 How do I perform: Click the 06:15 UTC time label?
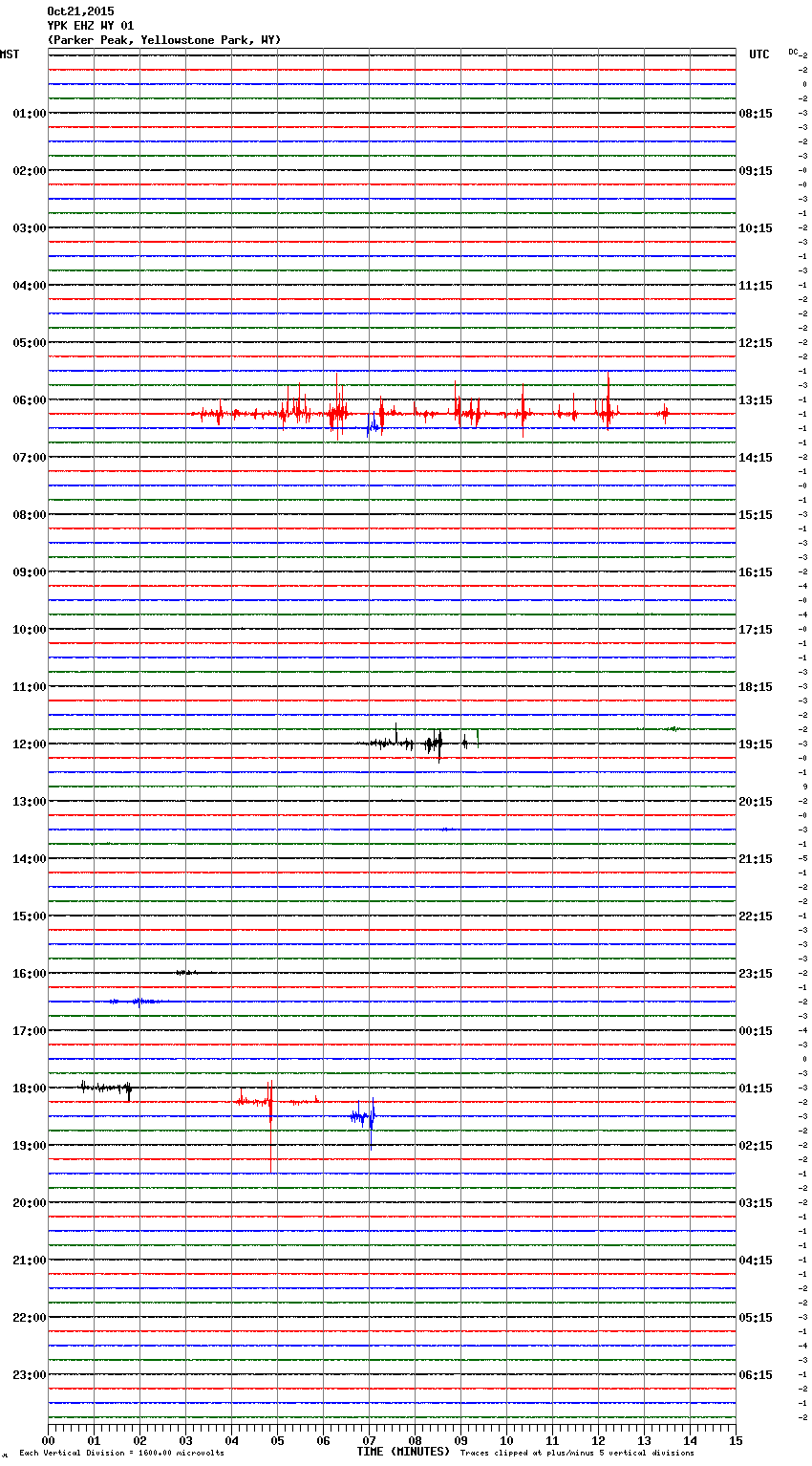[756, 1375]
